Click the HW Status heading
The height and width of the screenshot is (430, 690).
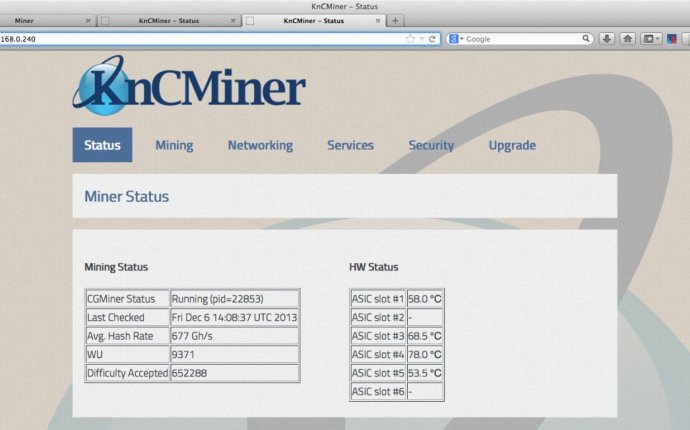pyautogui.click(x=374, y=267)
